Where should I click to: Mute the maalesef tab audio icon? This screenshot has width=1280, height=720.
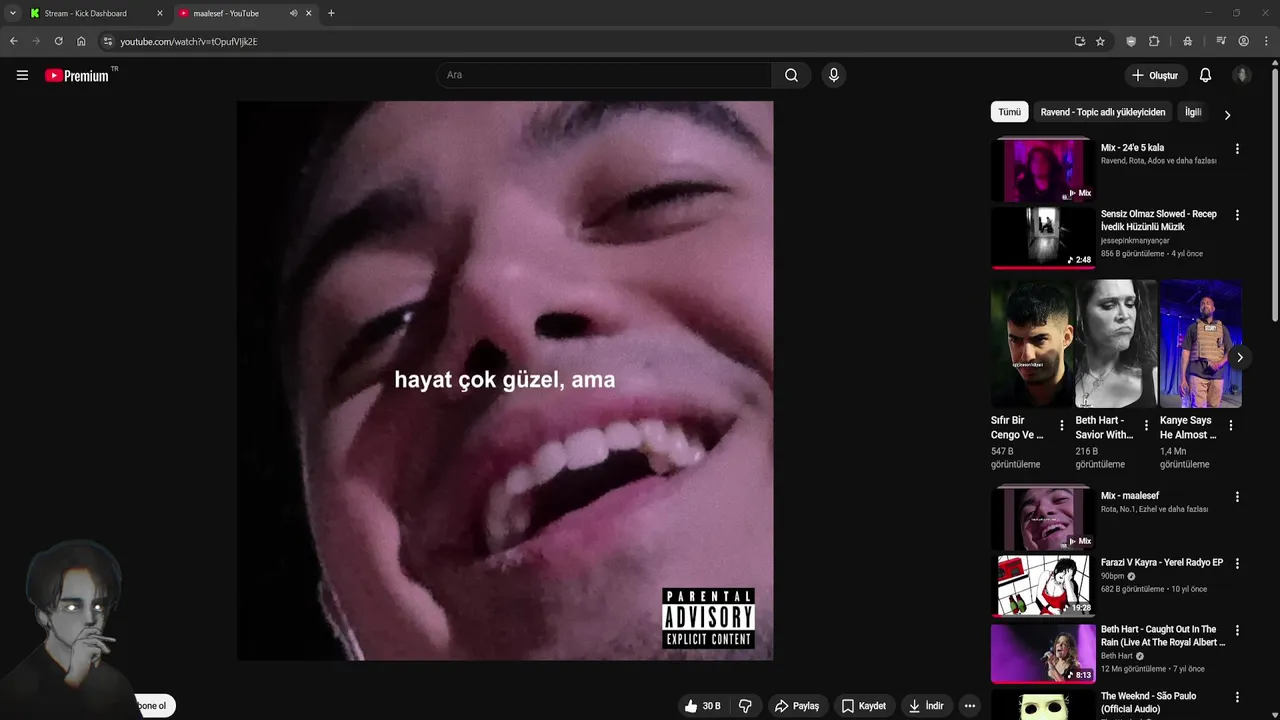tap(293, 13)
